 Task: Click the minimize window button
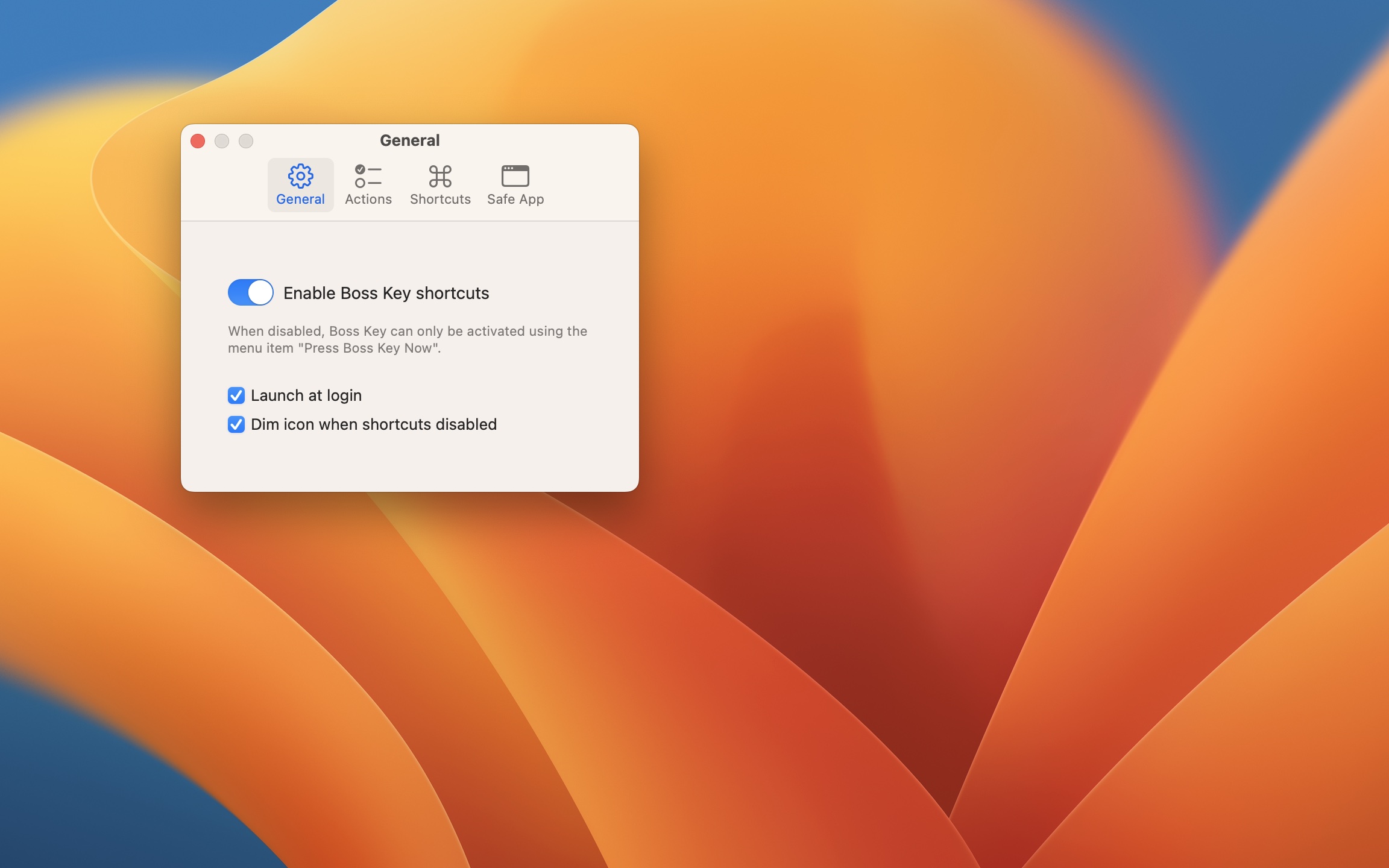[x=222, y=141]
